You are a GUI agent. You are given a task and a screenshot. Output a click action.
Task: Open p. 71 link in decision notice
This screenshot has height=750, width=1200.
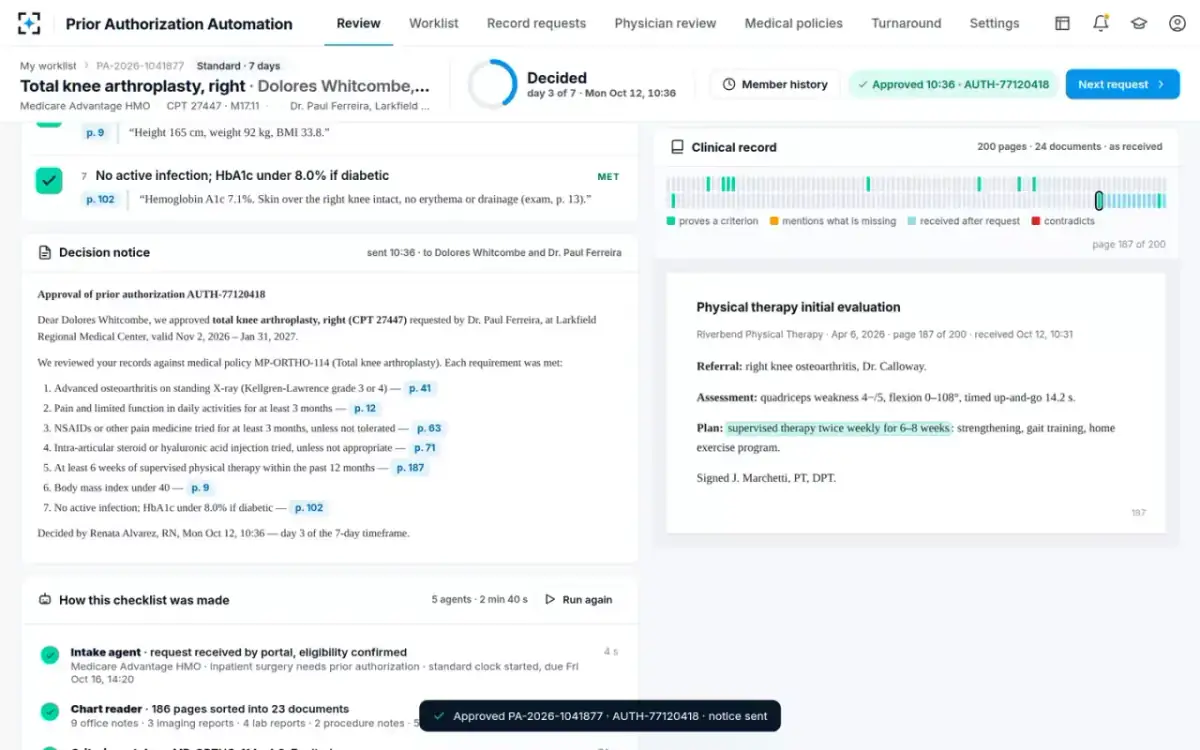point(425,448)
